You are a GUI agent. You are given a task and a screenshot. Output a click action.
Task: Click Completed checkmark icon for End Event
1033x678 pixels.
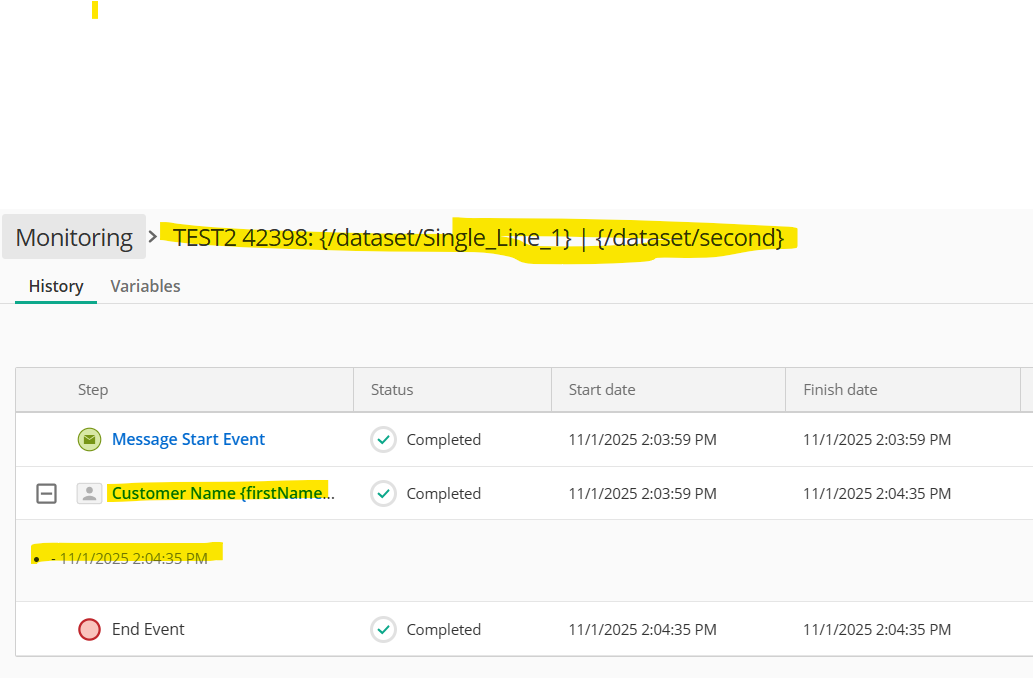tap(384, 630)
